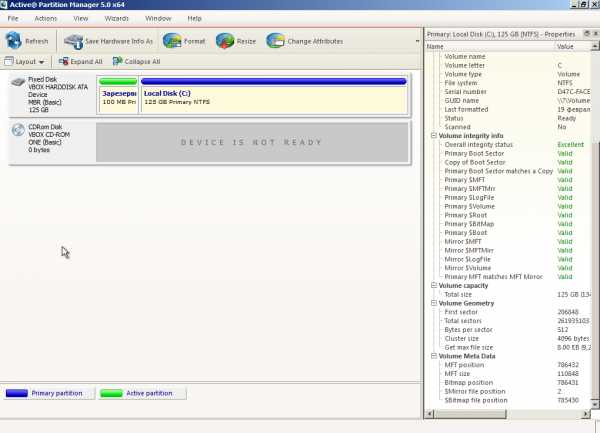The width and height of the screenshot is (600, 433).
Task: Click the Change Attributes icon
Action: click(x=276, y=41)
